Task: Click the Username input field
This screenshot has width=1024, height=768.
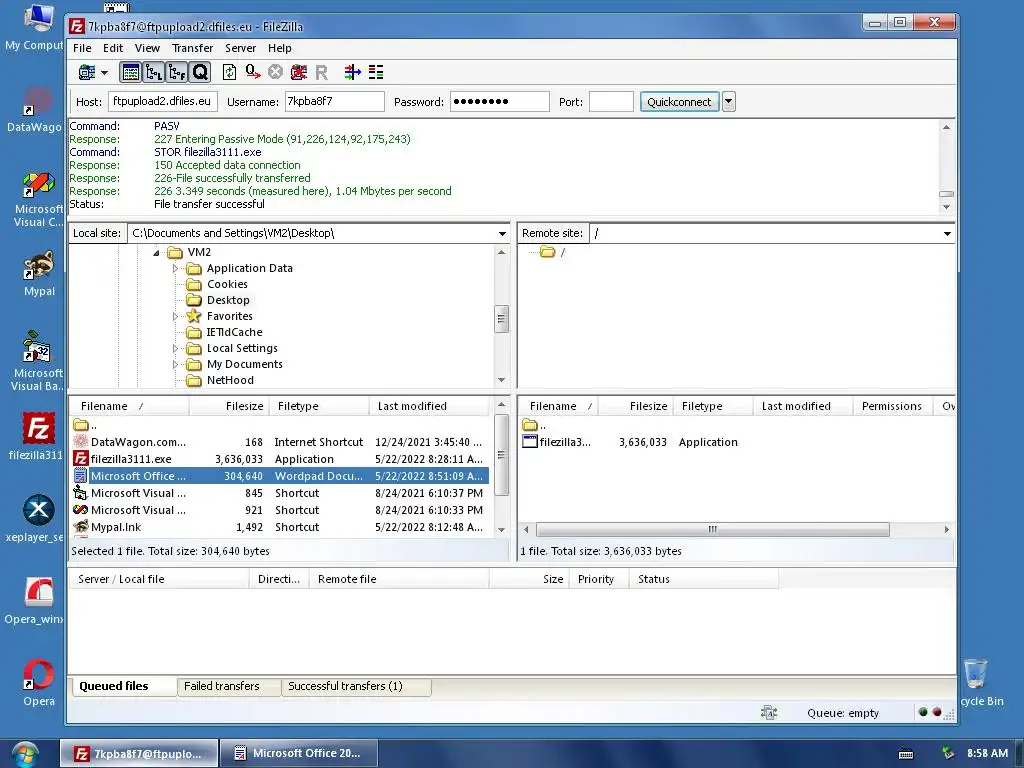Action: pyautogui.click(x=334, y=101)
